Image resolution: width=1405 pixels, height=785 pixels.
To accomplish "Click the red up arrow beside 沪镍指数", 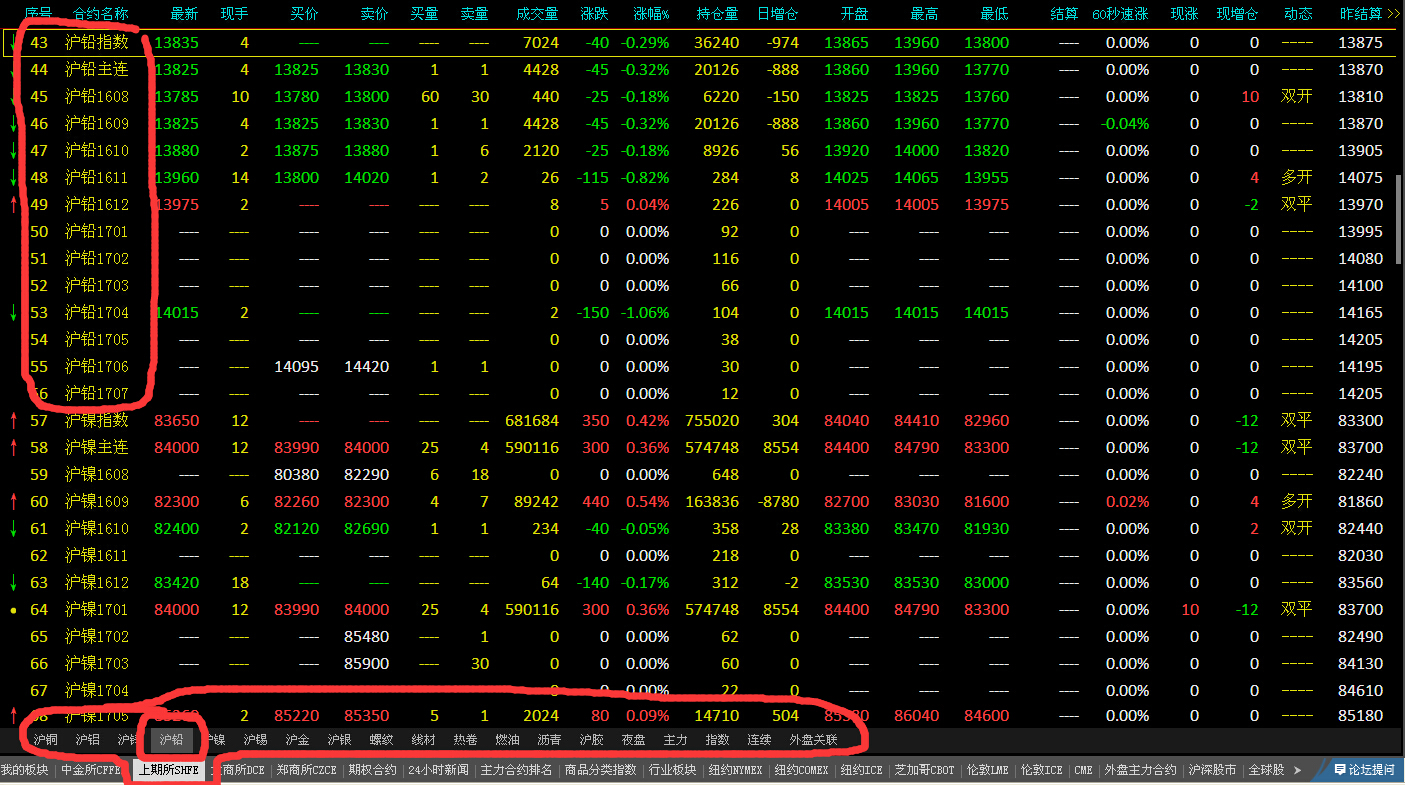I will [13, 421].
